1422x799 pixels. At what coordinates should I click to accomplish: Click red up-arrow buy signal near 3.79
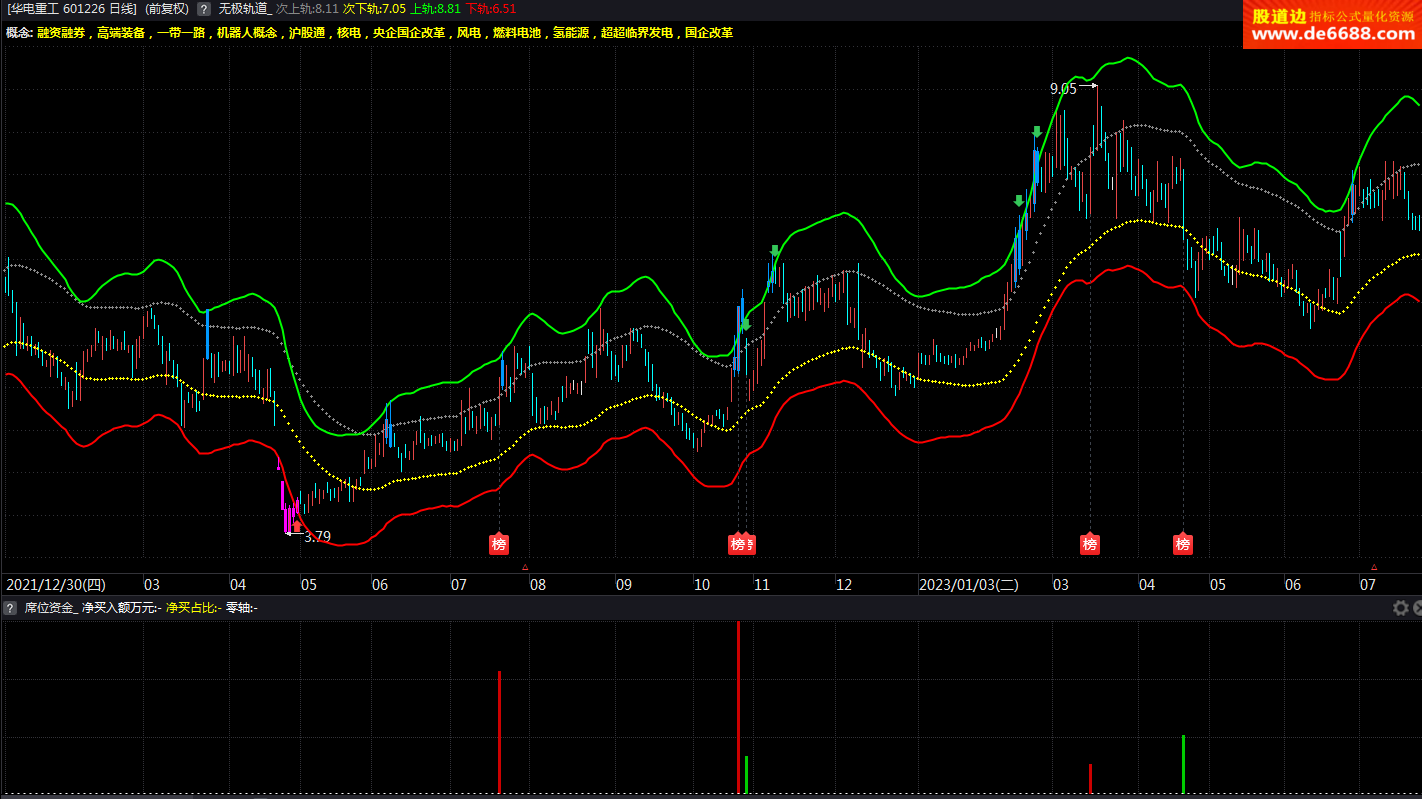click(x=296, y=526)
